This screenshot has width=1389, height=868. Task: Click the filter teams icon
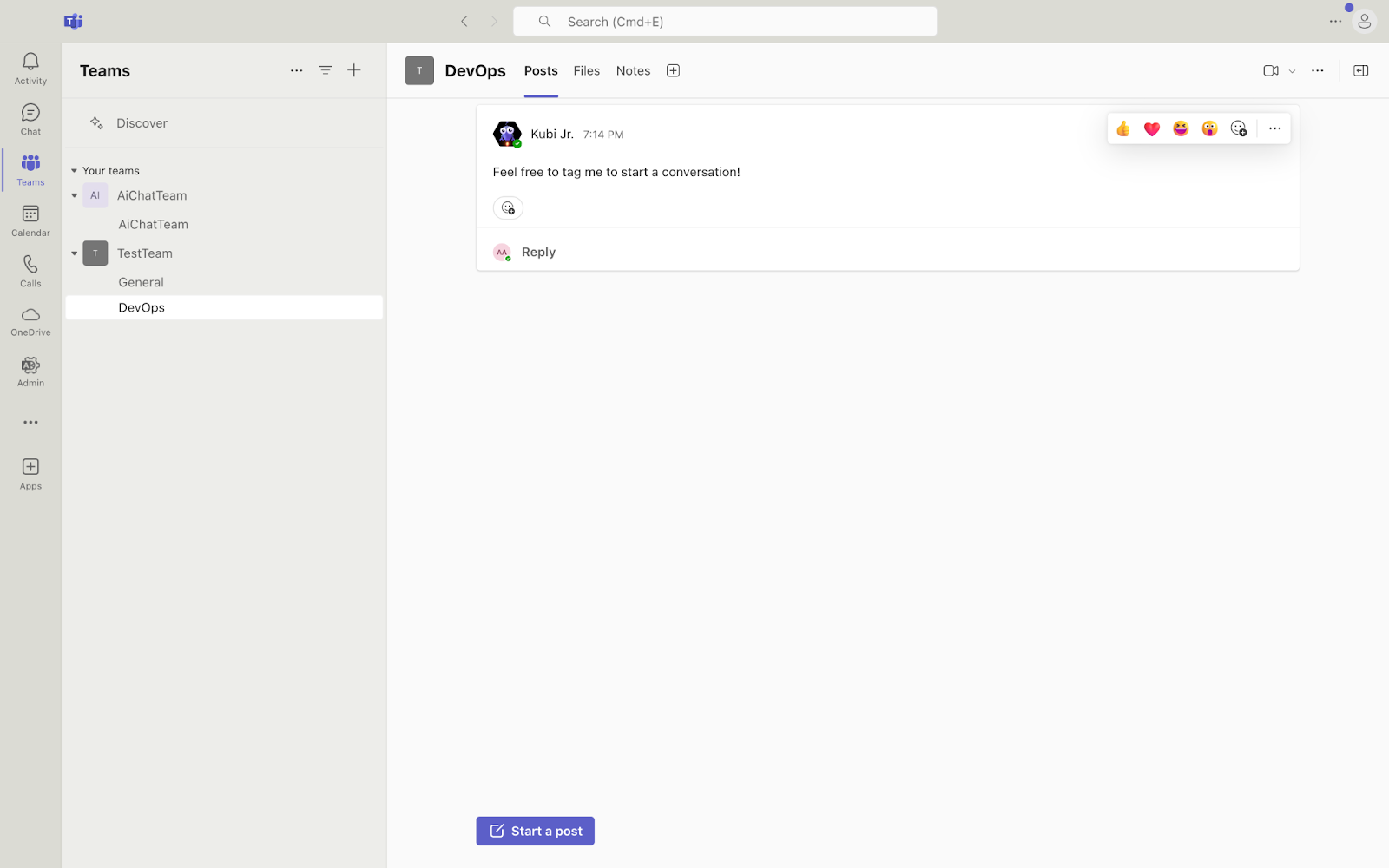point(326,70)
